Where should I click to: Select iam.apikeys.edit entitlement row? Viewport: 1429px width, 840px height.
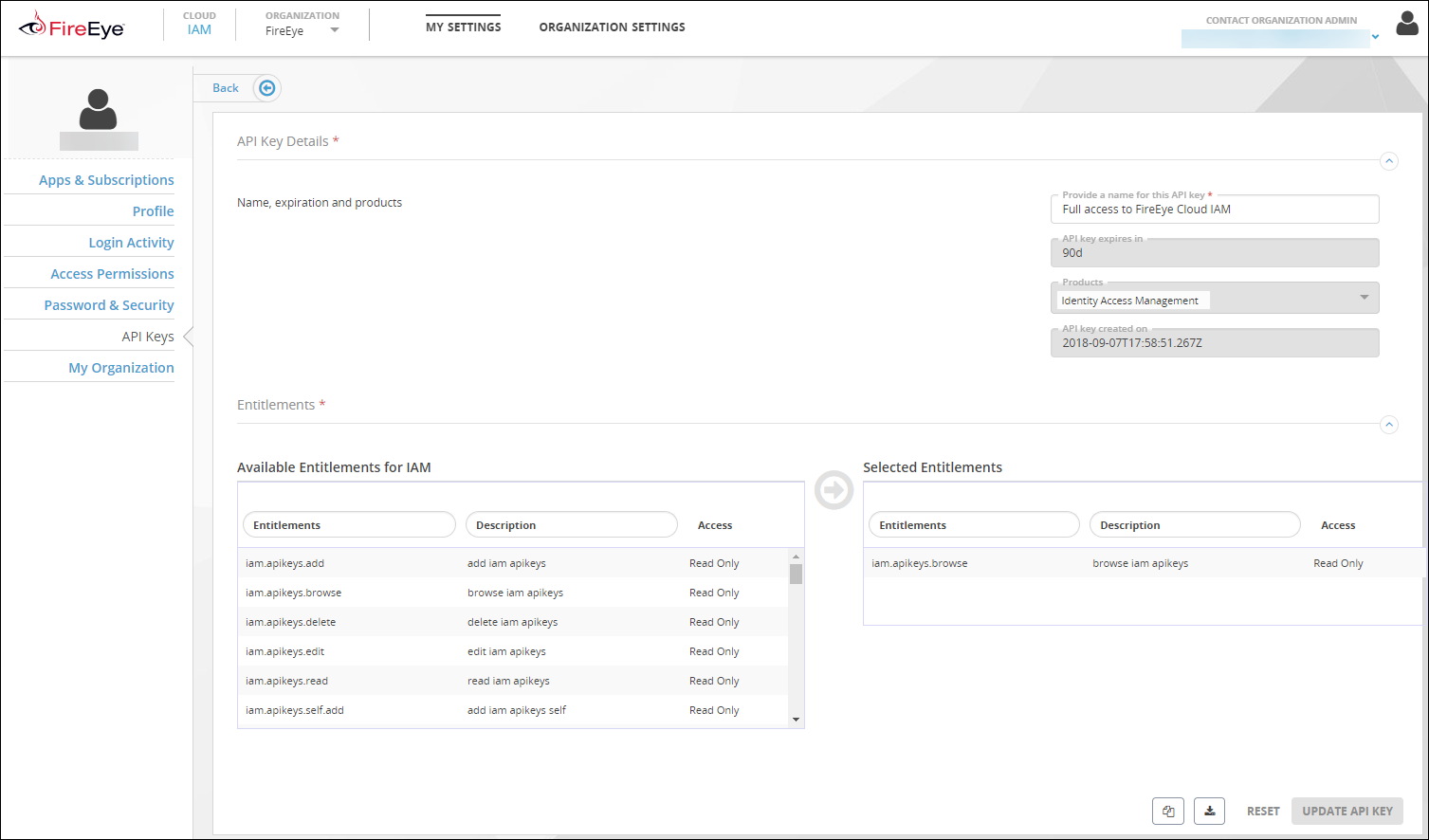[513, 651]
